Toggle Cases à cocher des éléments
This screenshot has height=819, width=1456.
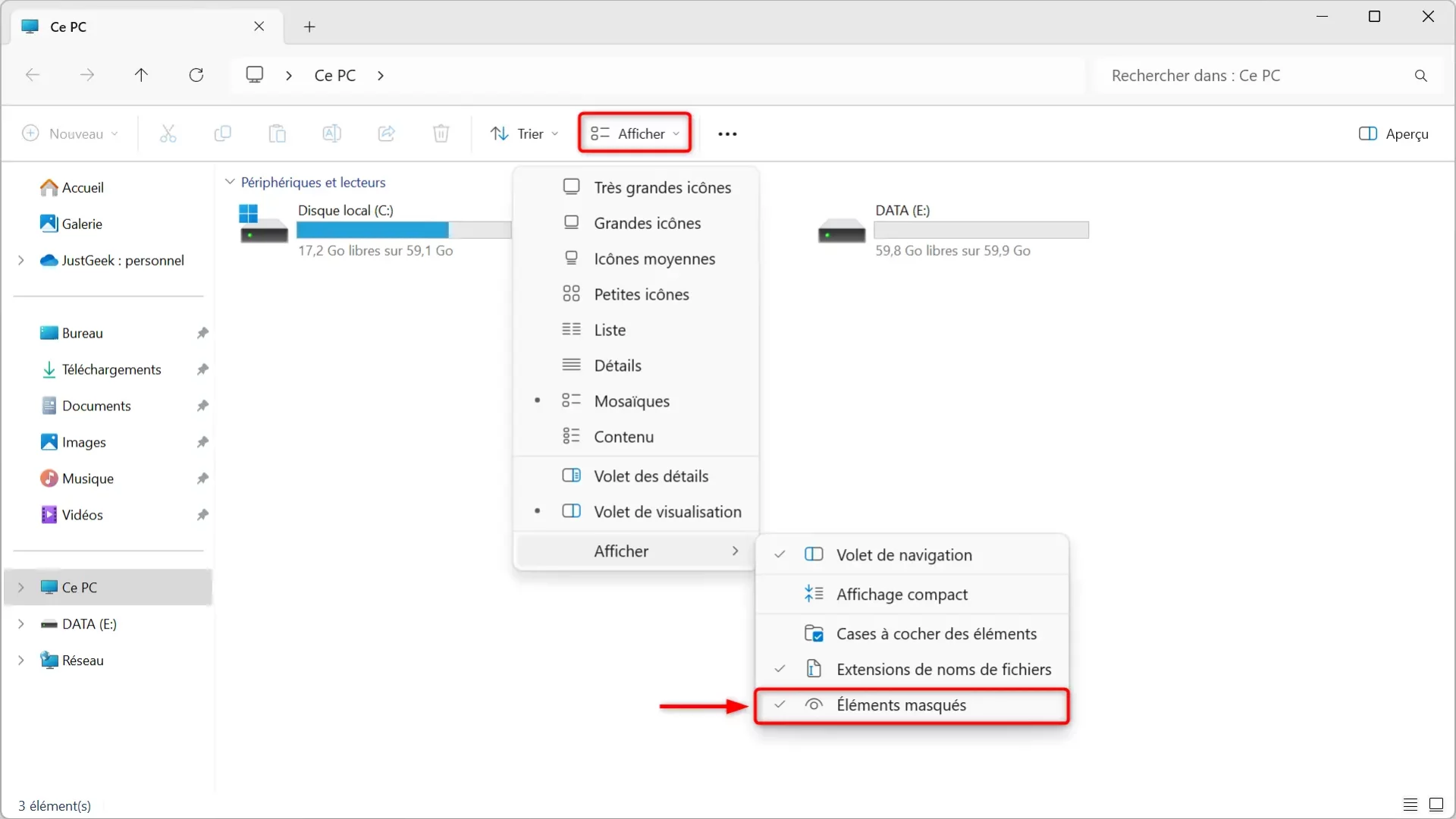(x=912, y=634)
